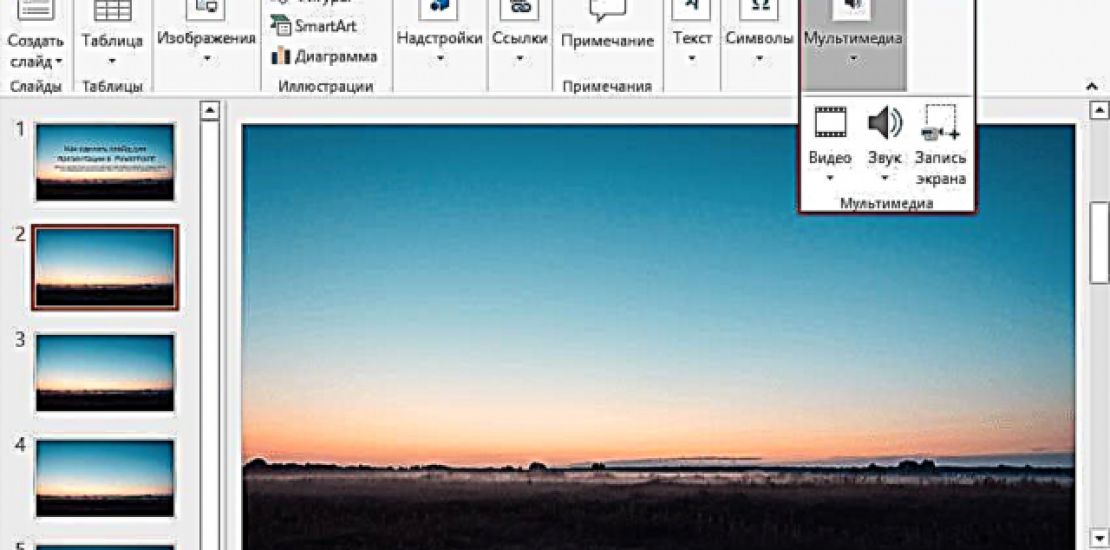Click the Примечание comment icon
This screenshot has width=1110, height=550.
[607, 12]
